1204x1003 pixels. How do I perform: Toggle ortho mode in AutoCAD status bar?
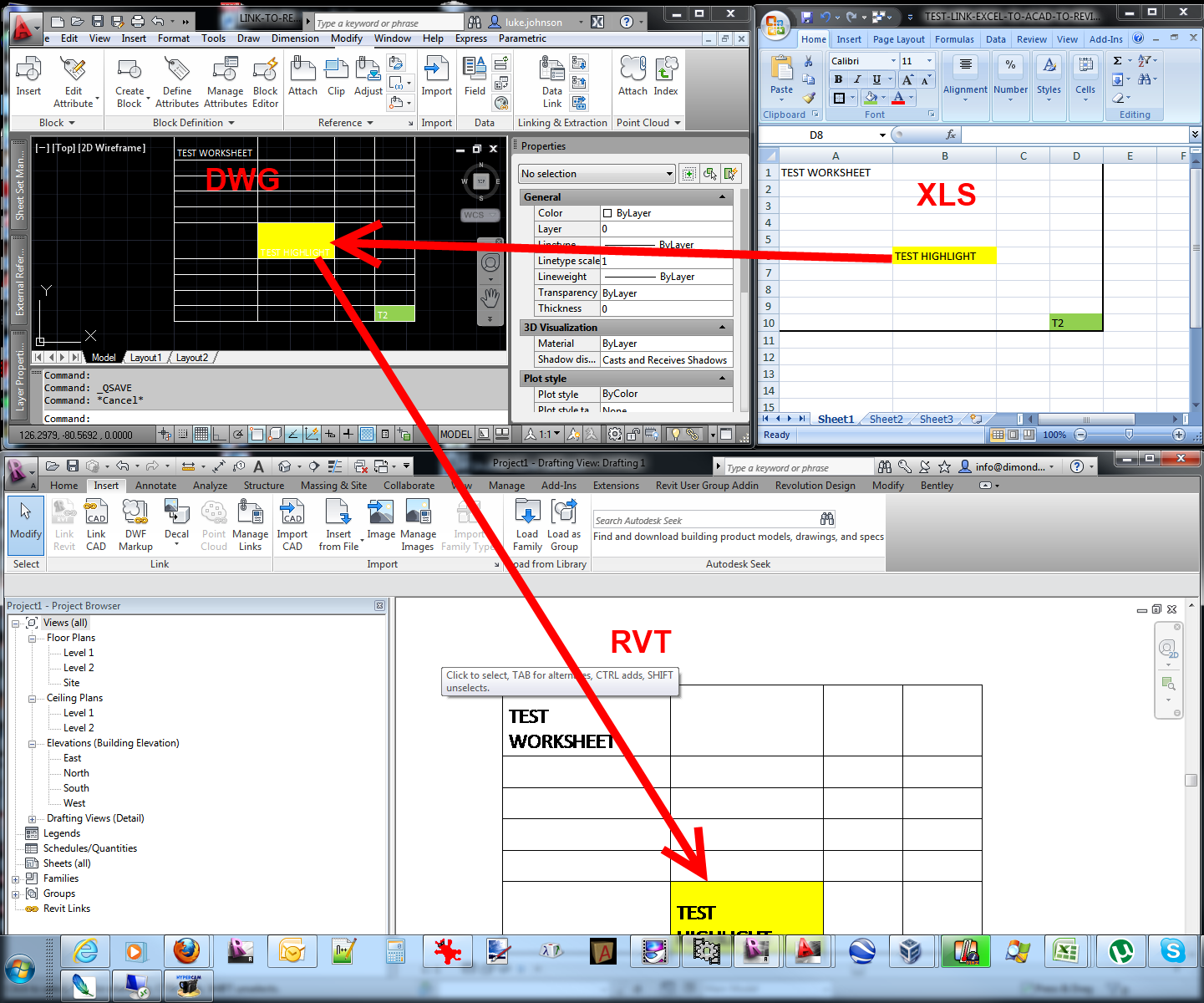tap(220, 434)
